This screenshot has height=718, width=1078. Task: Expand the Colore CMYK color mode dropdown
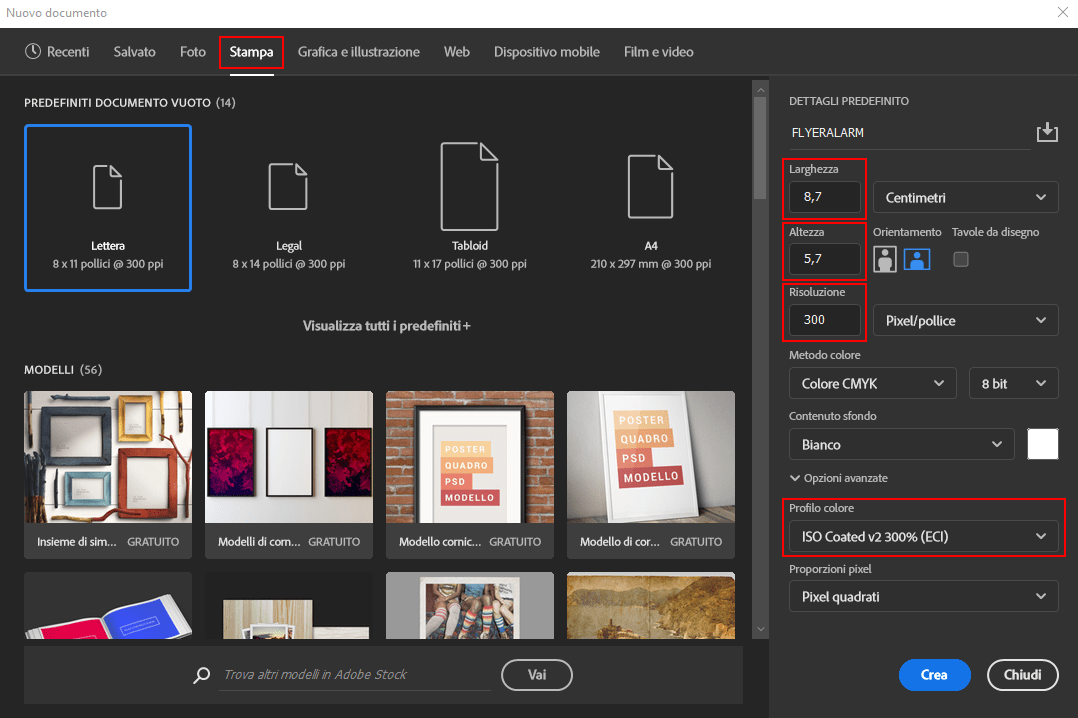point(871,383)
